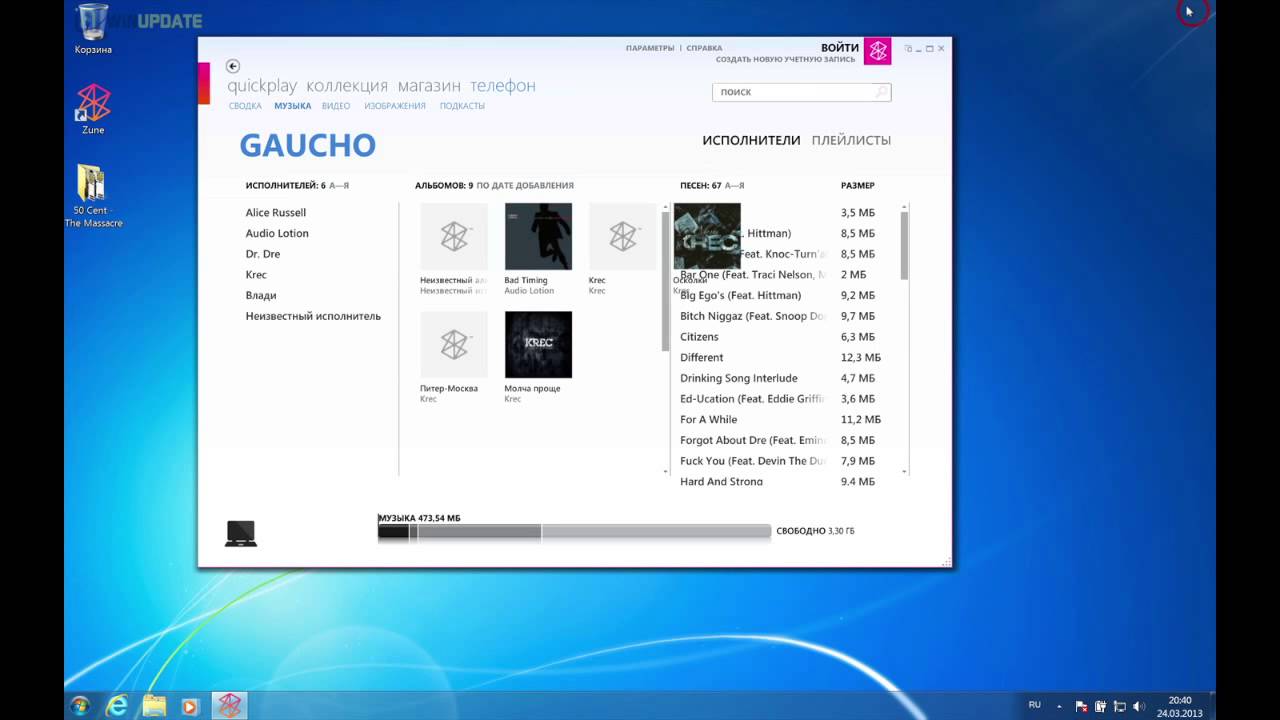Open Windows Media Player from taskbar

point(190,706)
